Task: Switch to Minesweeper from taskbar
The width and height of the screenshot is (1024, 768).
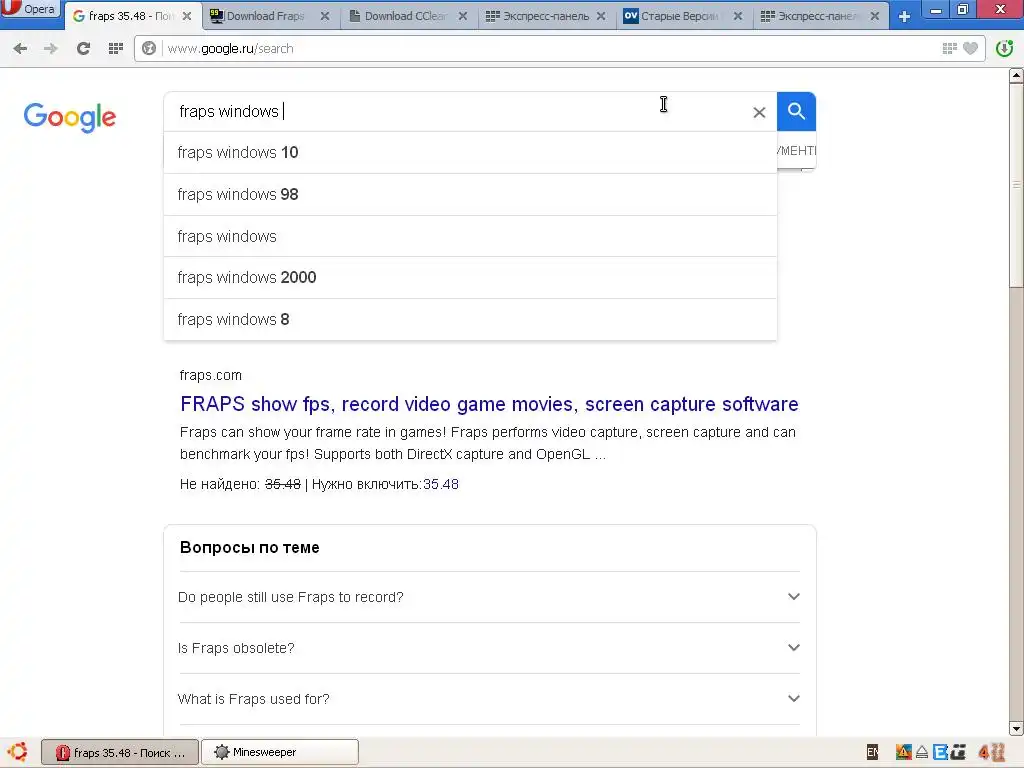Action: tap(280, 752)
